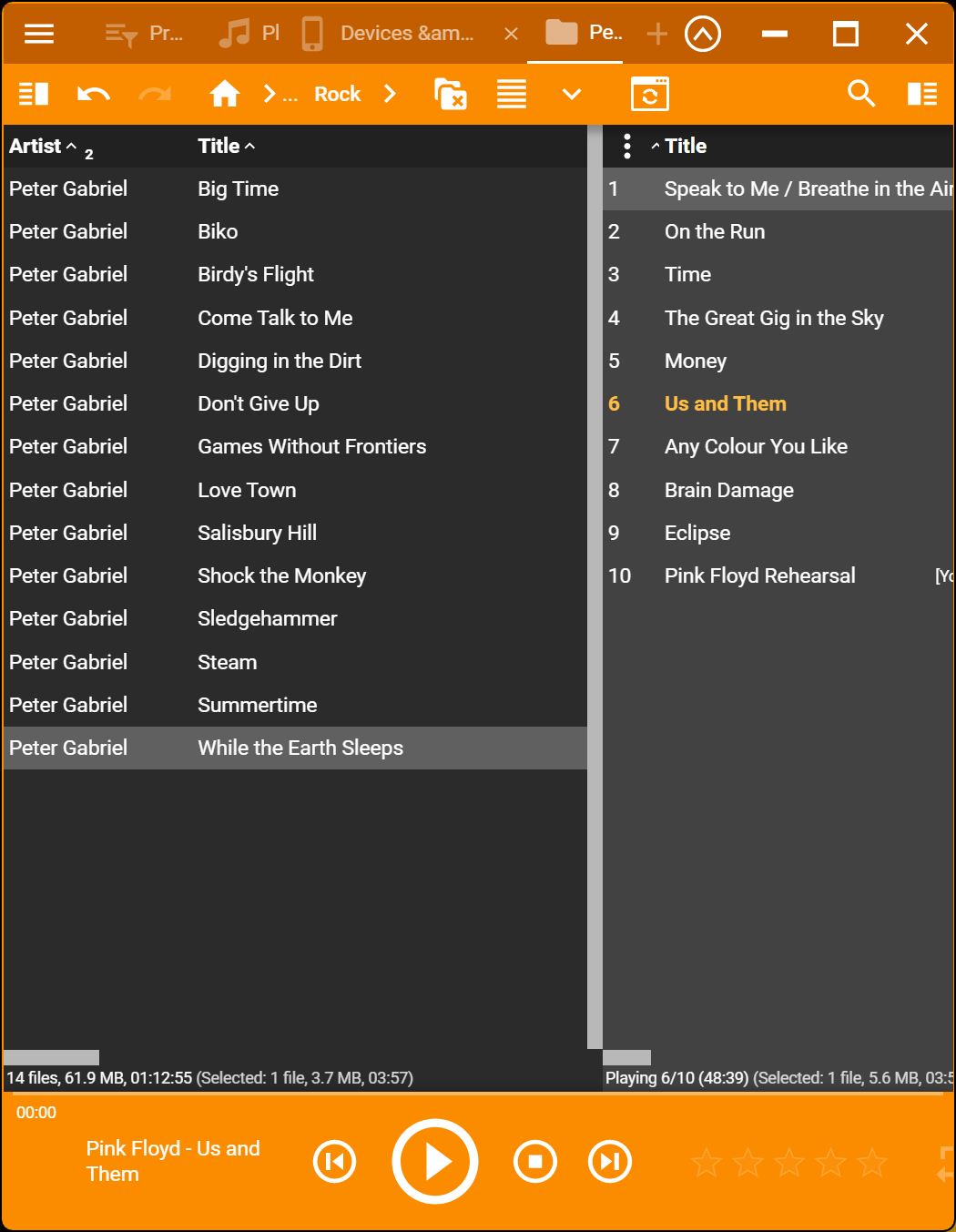Toggle the left panel layout

pos(34,94)
